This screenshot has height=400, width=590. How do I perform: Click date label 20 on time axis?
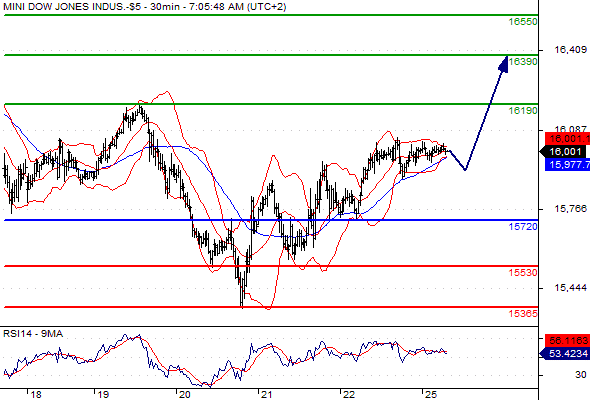coord(184,395)
